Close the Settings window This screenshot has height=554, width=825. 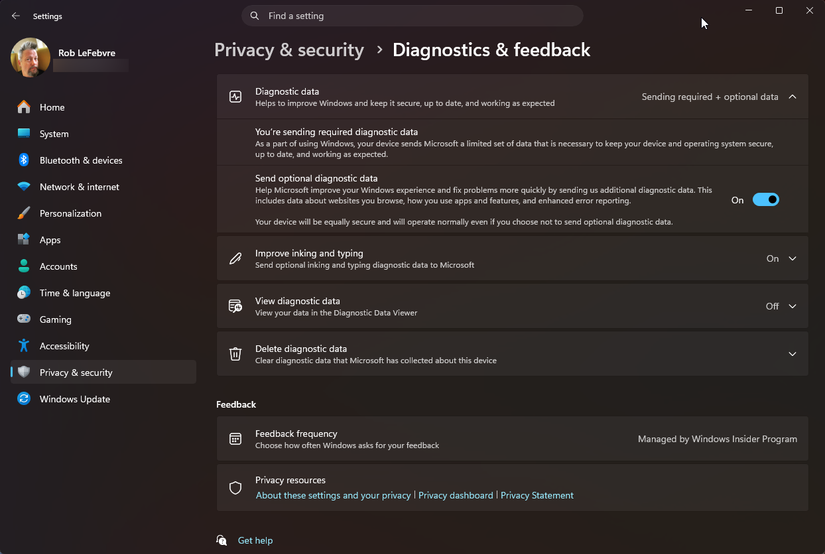pyautogui.click(x=809, y=11)
